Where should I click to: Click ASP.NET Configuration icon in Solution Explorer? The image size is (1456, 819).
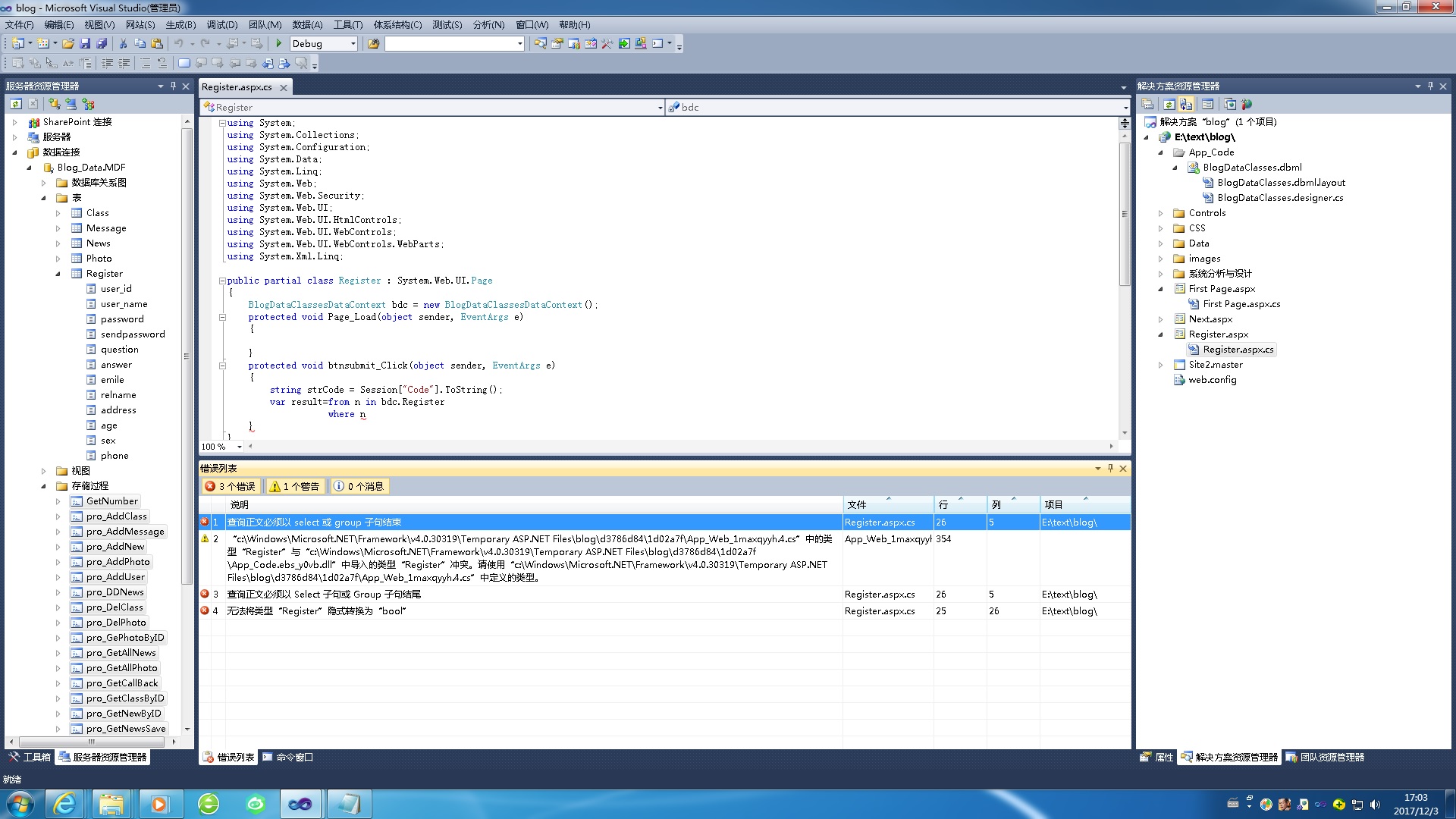point(1247,104)
